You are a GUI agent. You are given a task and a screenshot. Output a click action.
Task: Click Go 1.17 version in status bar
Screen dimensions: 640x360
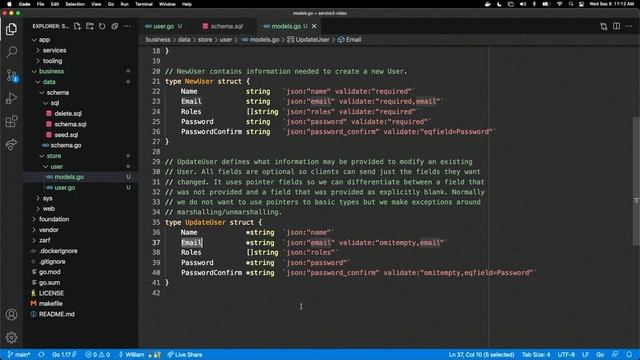tap(64, 355)
